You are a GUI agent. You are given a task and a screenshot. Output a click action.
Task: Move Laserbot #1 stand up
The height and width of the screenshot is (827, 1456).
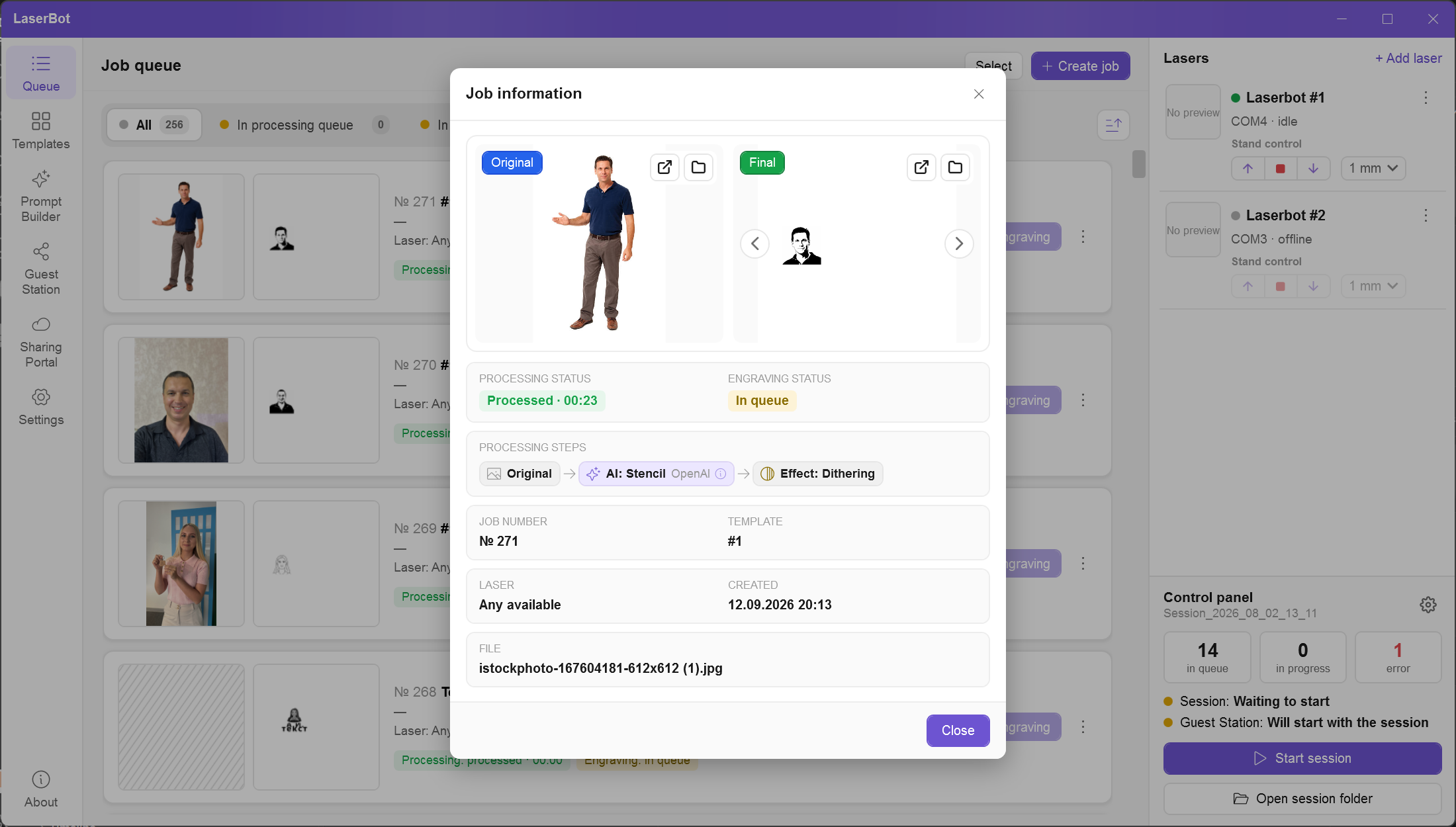1248,169
